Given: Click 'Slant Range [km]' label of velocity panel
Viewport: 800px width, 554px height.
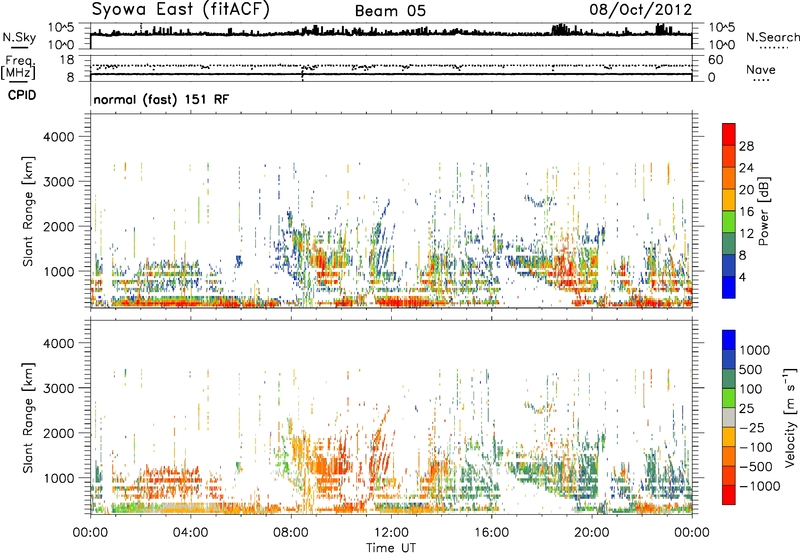Looking at the screenshot, I should [28, 418].
